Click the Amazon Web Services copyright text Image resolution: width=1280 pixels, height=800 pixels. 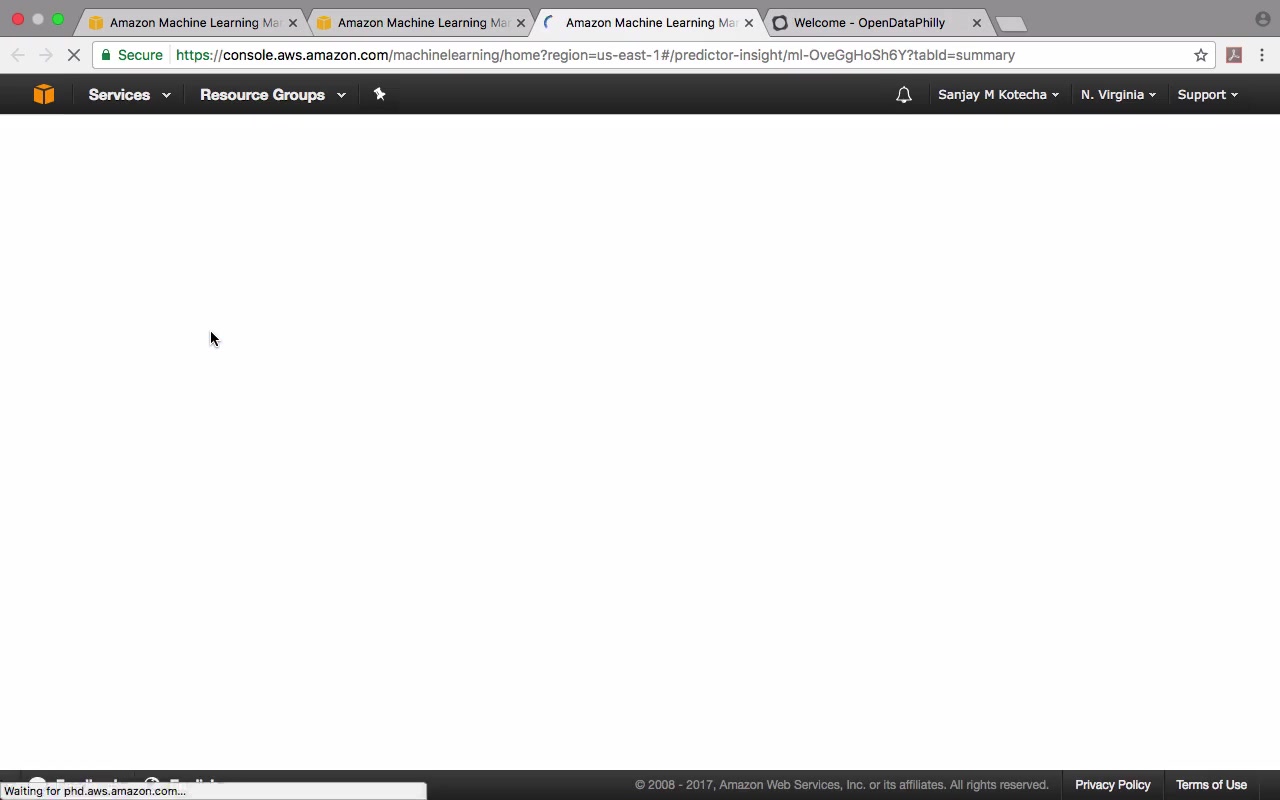pos(841,785)
